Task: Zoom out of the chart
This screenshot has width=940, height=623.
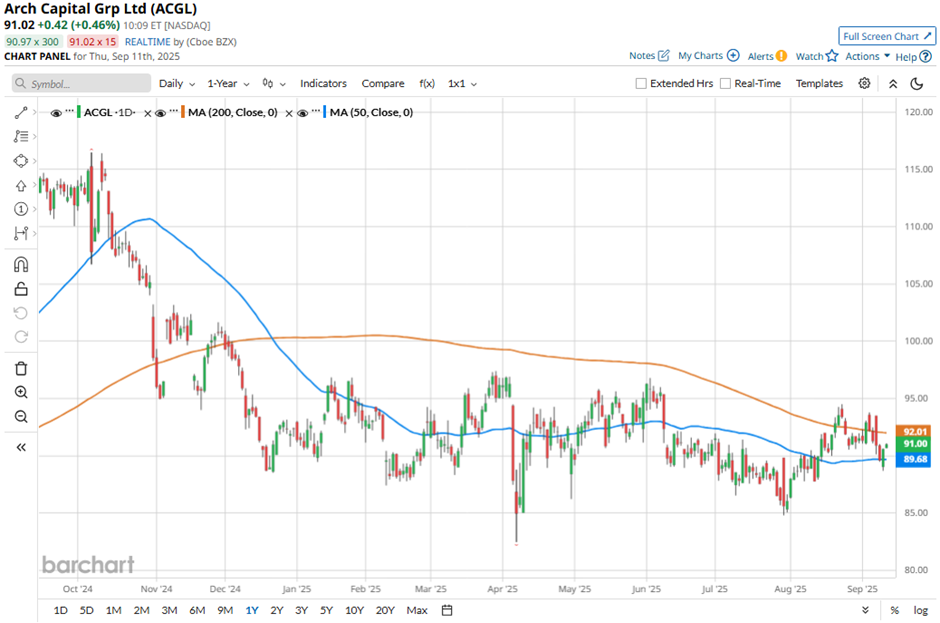Action: tap(21, 416)
